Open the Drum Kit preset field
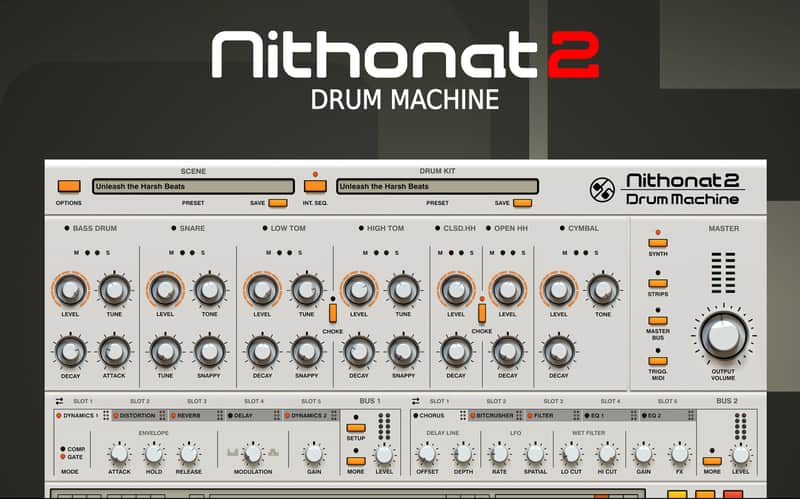800x499 pixels. pyautogui.click(x=437, y=186)
